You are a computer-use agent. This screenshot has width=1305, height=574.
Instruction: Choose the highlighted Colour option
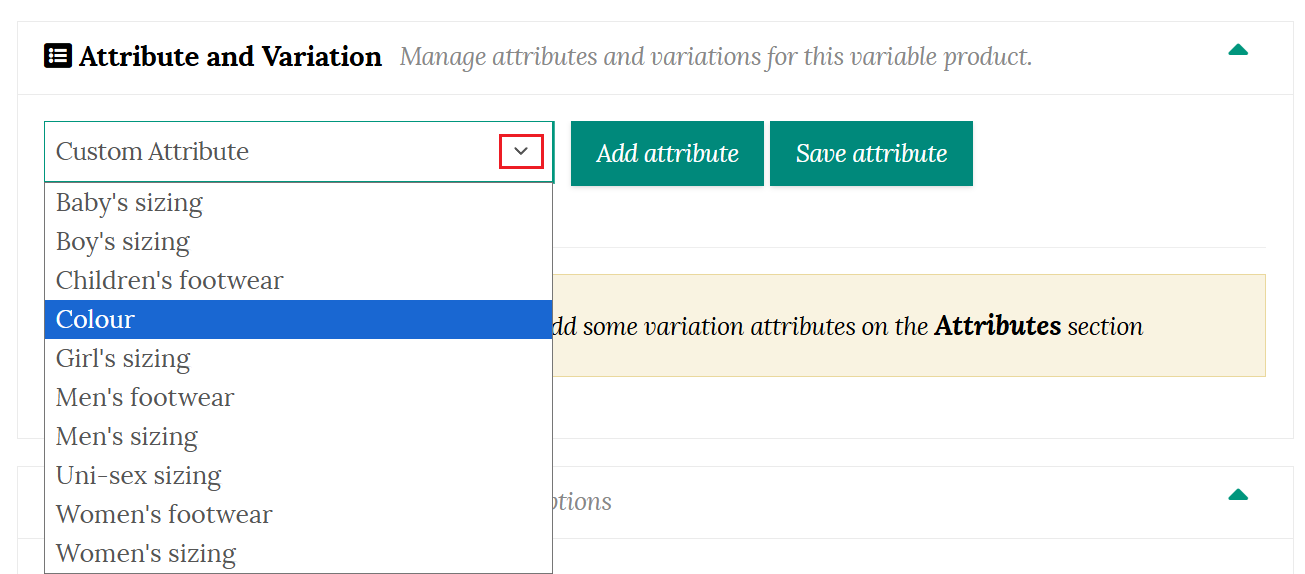[x=298, y=319]
